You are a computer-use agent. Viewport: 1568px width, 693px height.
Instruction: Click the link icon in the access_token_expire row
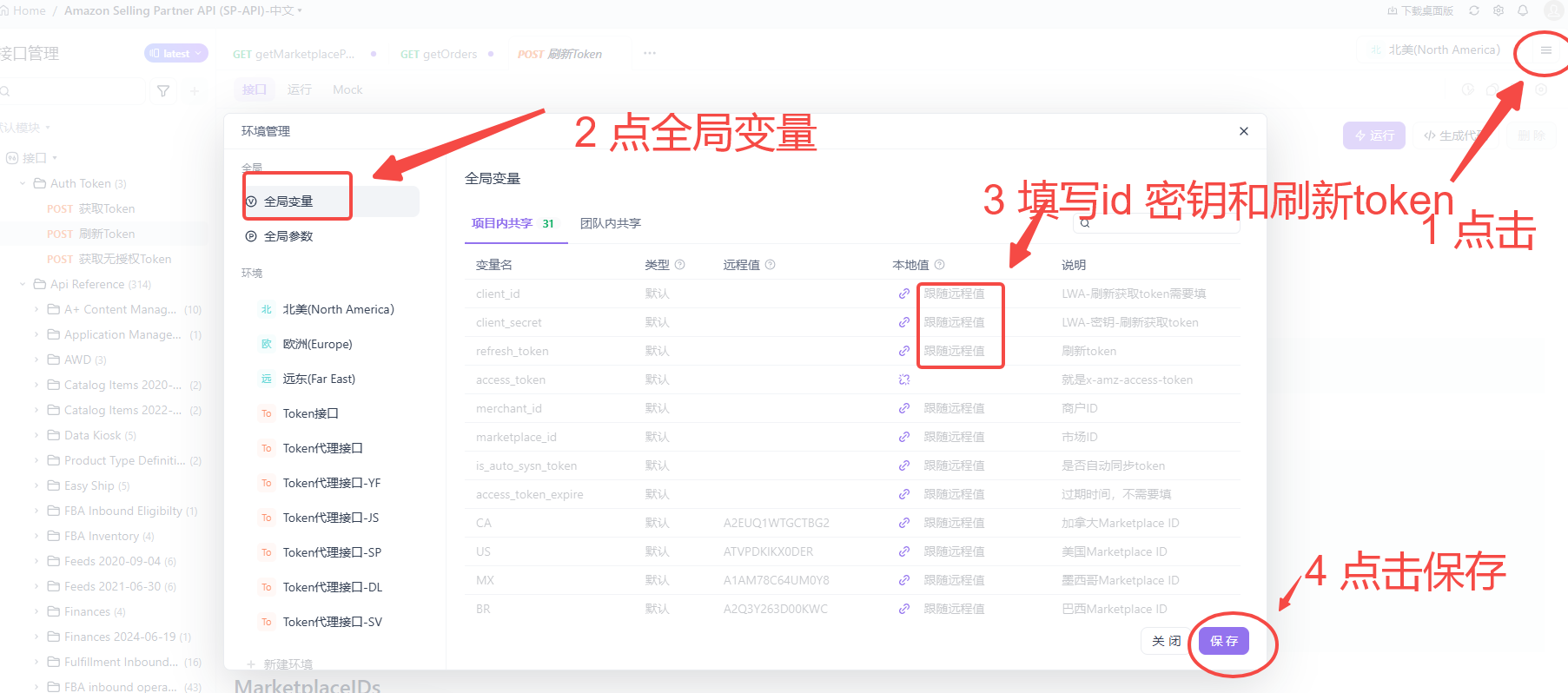click(904, 494)
